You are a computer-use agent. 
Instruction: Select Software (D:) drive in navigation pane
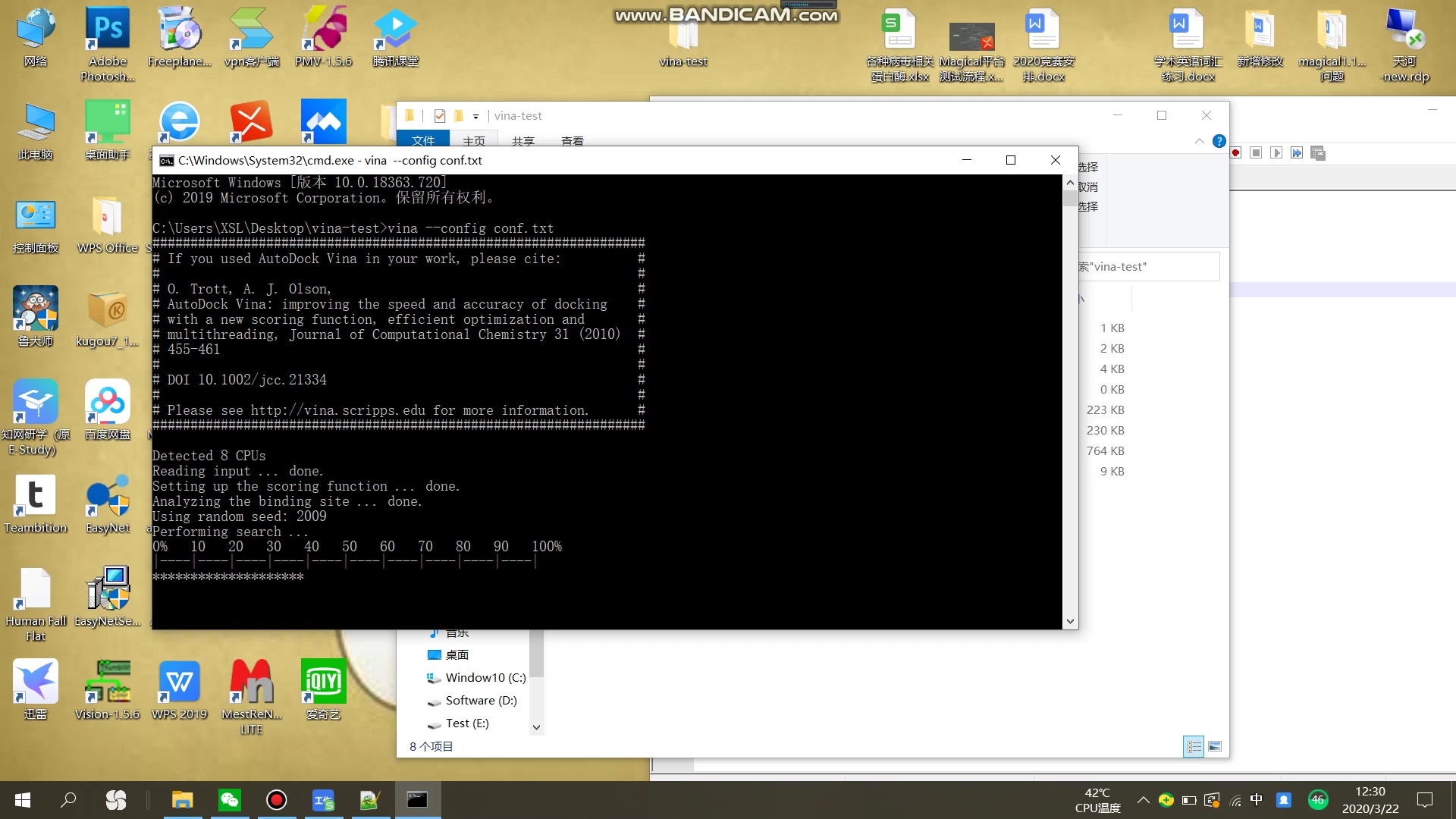[x=481, y=701]
